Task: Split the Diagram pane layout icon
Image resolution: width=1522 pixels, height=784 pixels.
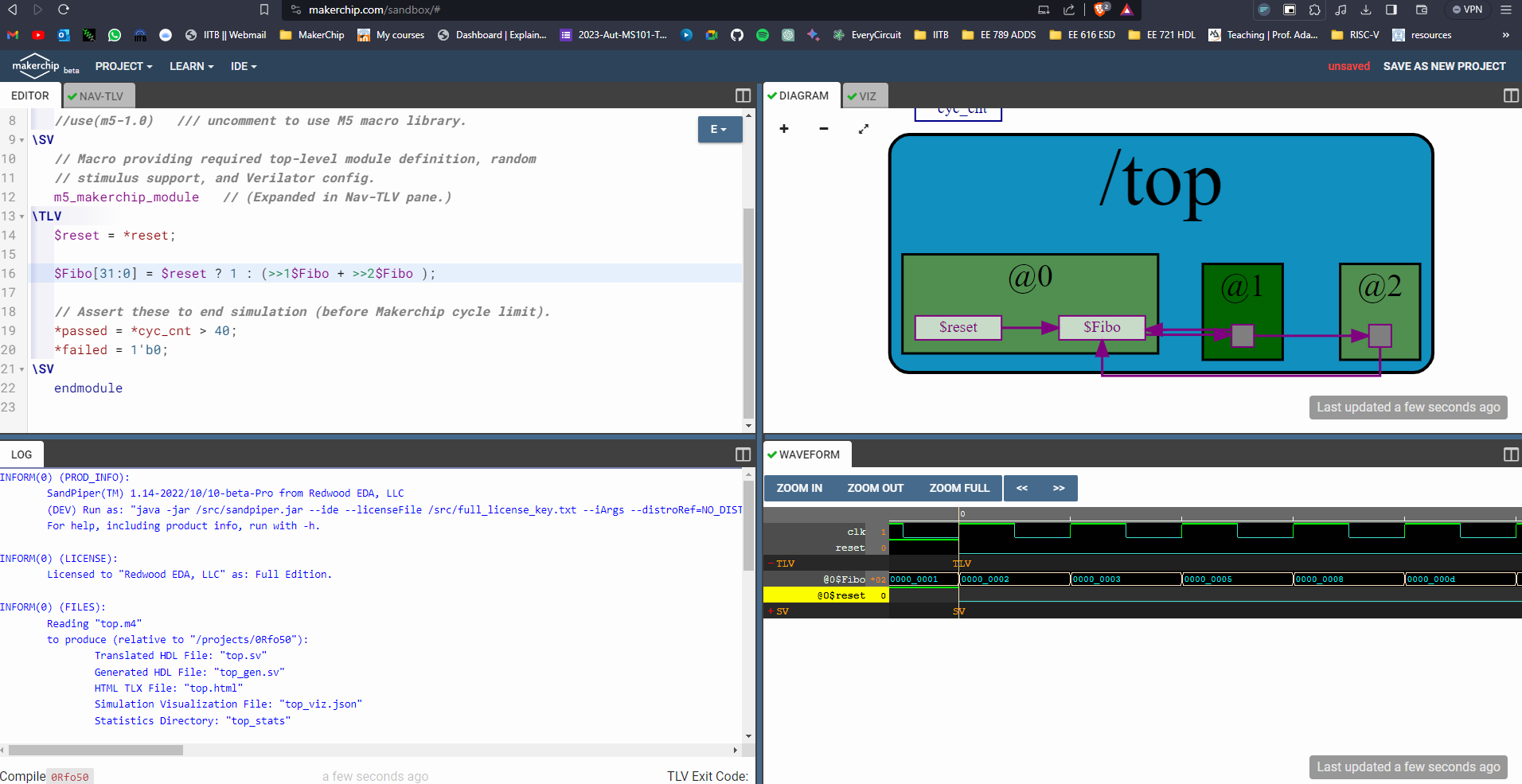Action: click(1511, 96)
